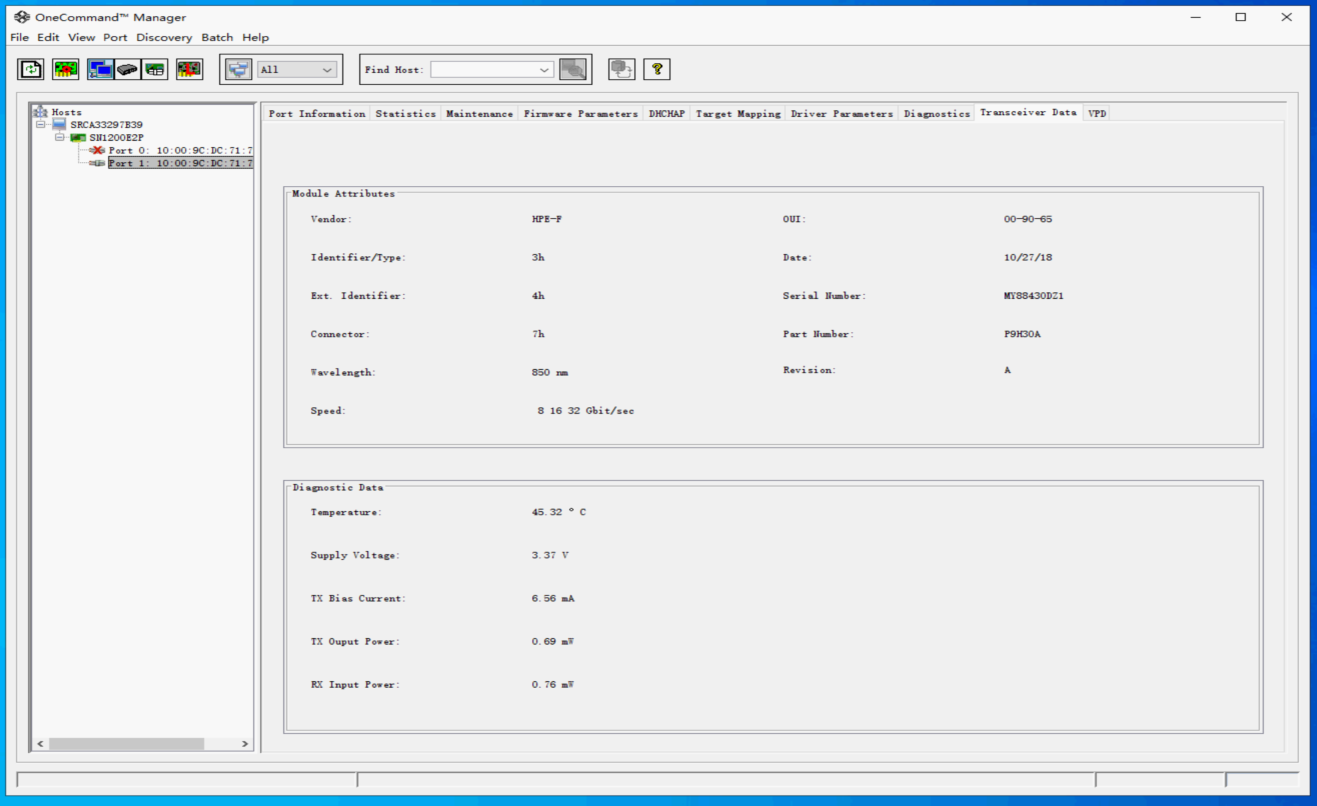Click the disabled two-monitor icon beside help
Screen dimensions: 1317x806
[622, 69]
